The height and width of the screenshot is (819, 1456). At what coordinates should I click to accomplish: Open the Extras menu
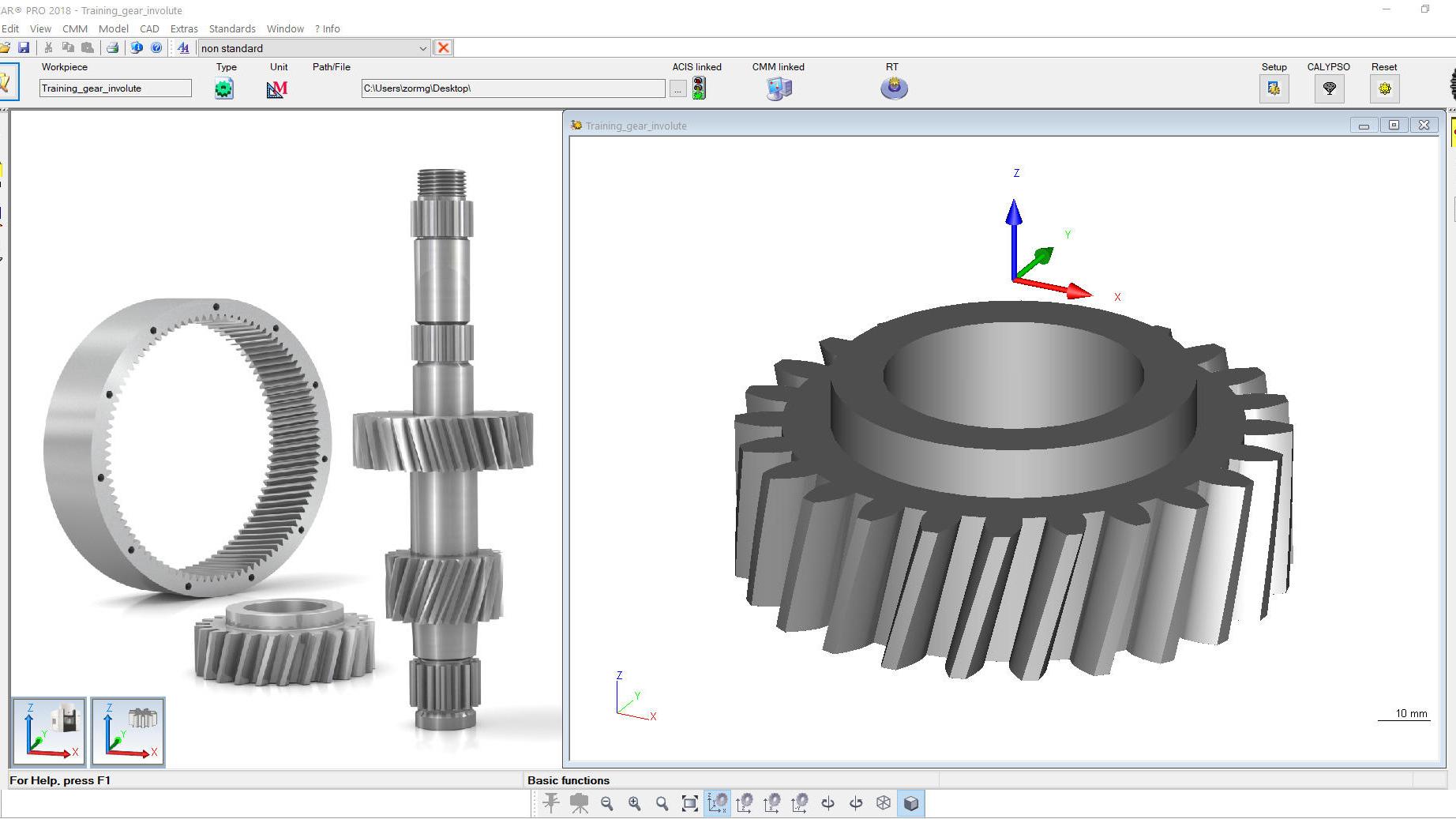click(x=184, y=28)
